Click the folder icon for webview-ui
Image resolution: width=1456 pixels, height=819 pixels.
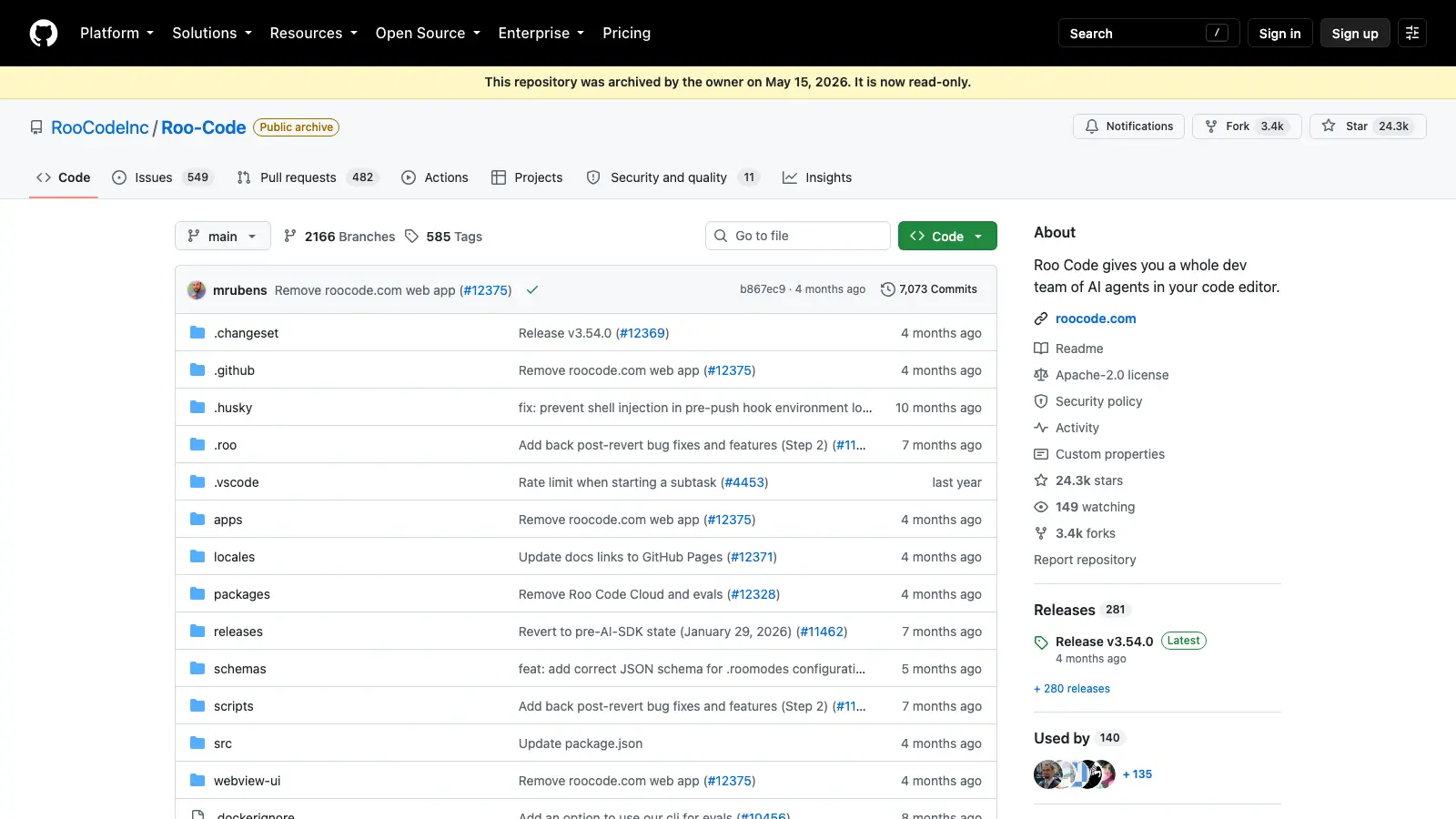[x=197, y=781]
